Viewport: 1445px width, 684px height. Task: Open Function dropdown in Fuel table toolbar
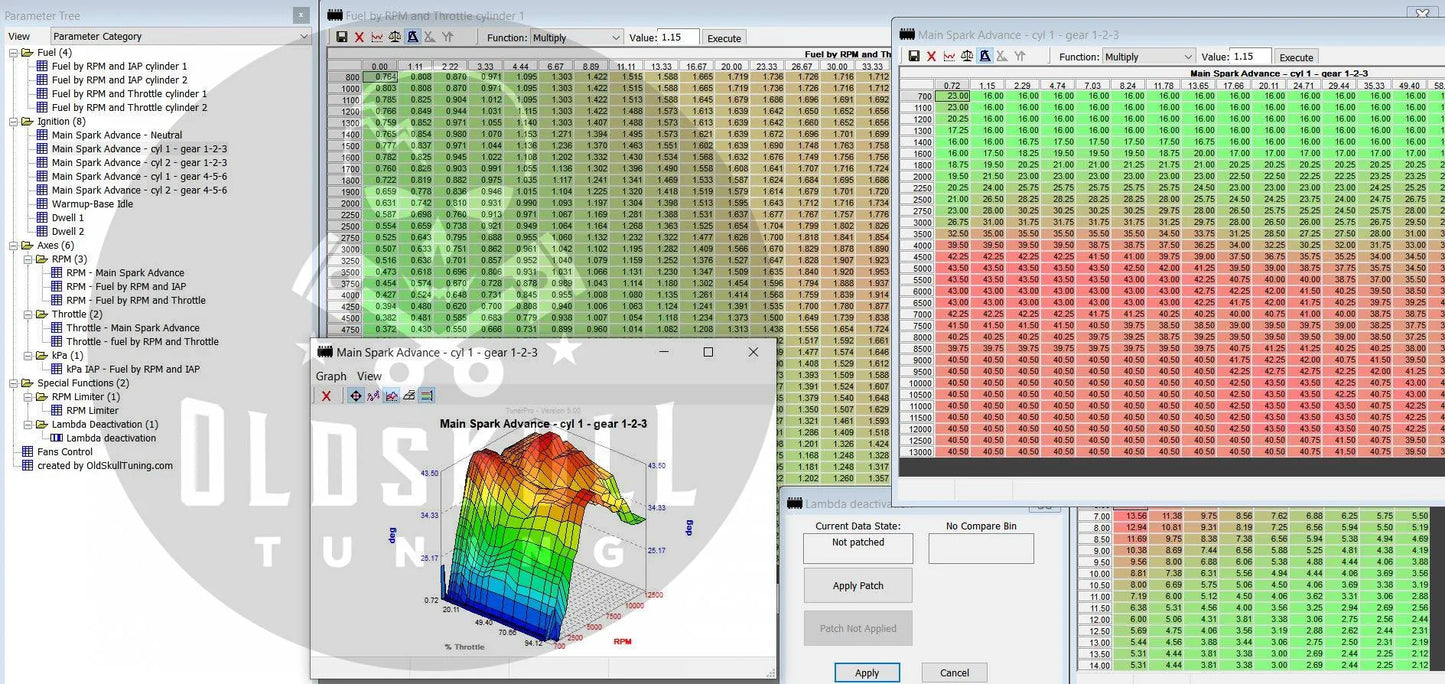pyautogui.click(x=577, y=38)
